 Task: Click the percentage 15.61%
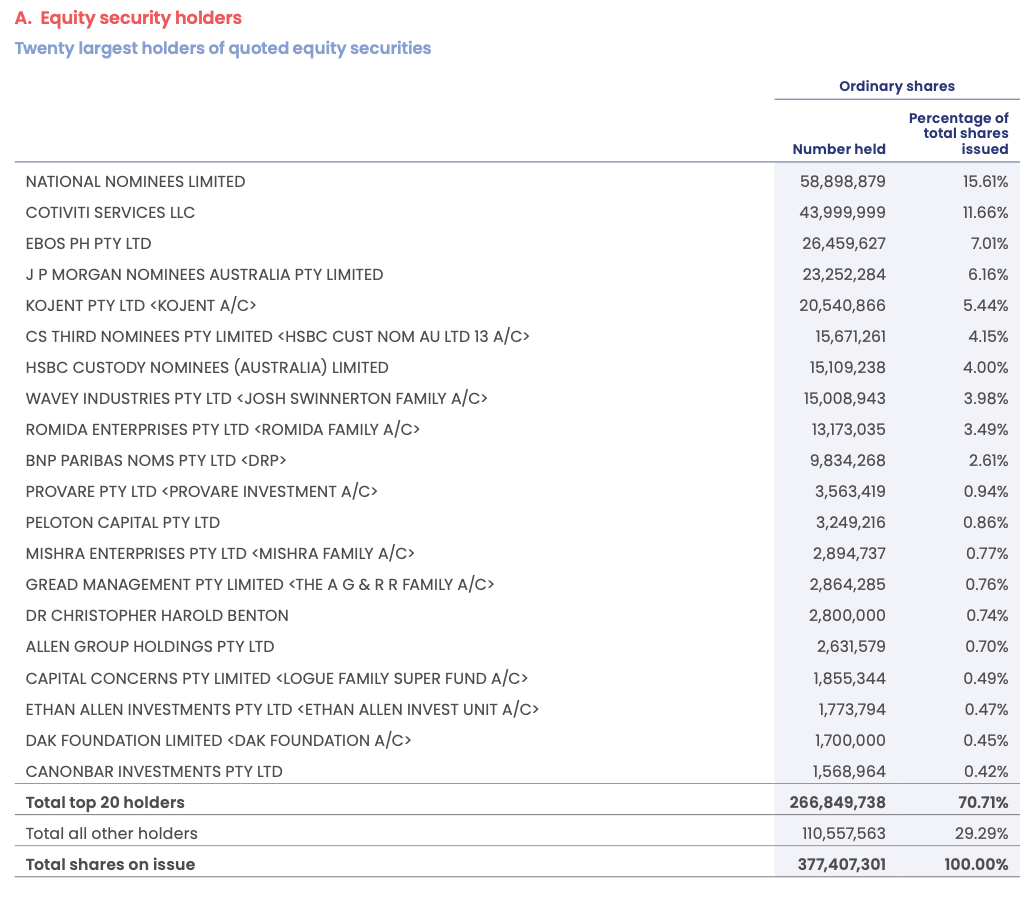[986, 182]
